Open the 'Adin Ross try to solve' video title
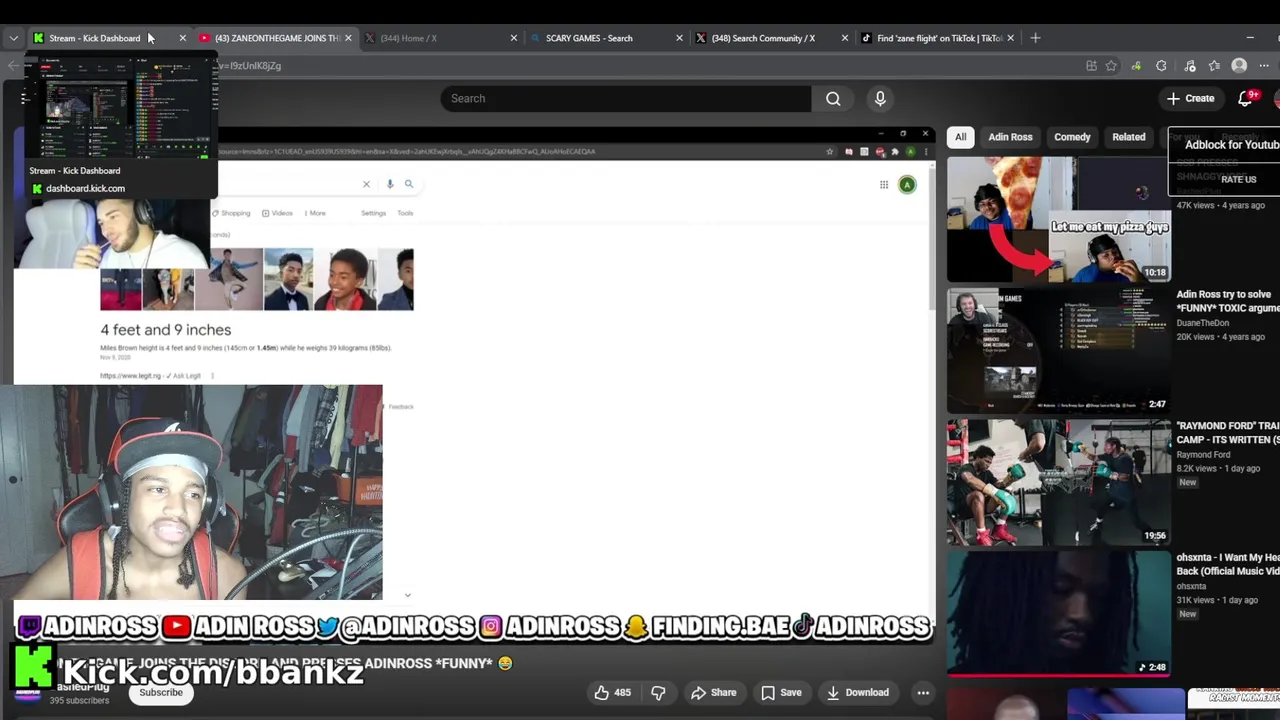The image size is (1280, 720). [1228, 301]
